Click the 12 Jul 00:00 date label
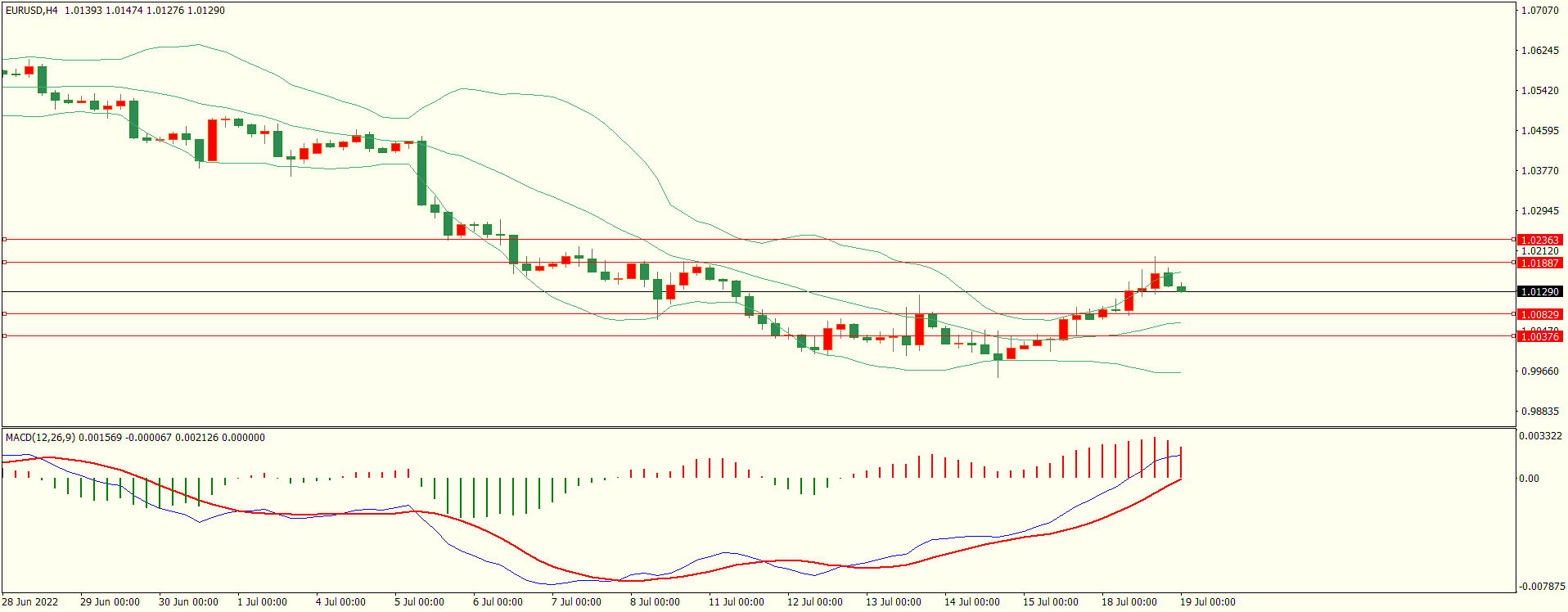 click(x=815, y=602)
